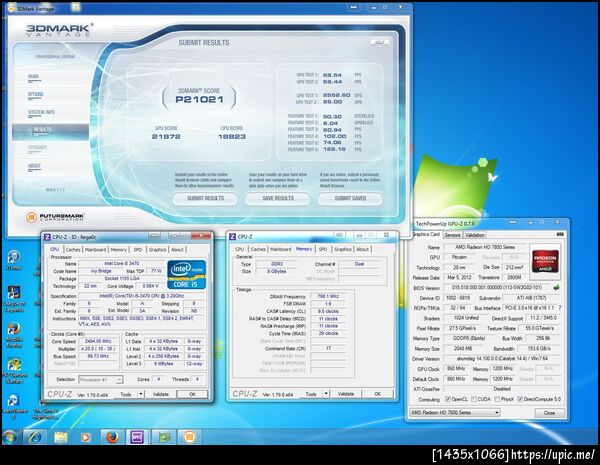Toggle the DirectCompute 5.0 checkbox
600x465 pixels.
point(520,399)
